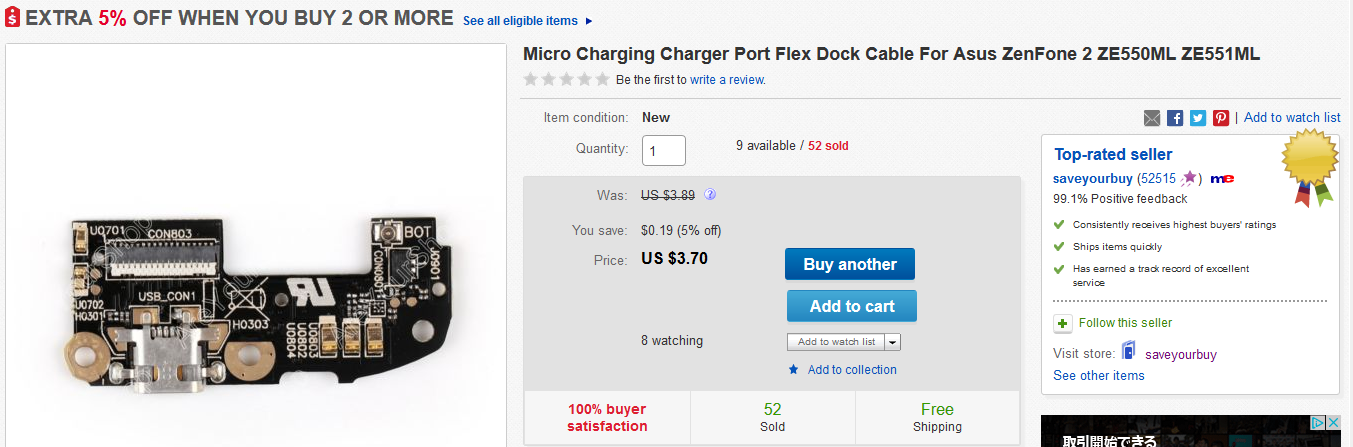Share this item on Facebook
1353x447 pixels.
pos(1175,118)
